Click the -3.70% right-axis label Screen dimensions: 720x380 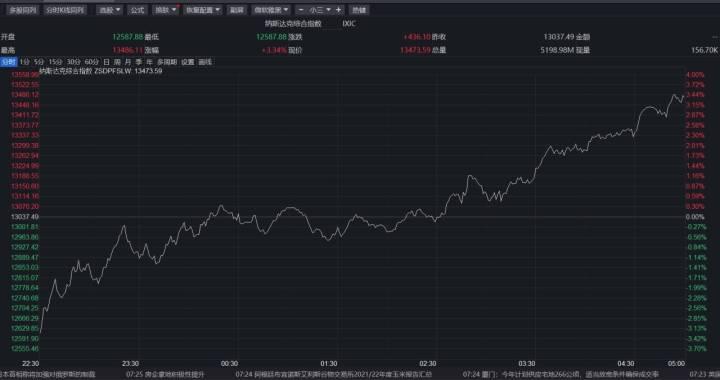coord(696,349)
